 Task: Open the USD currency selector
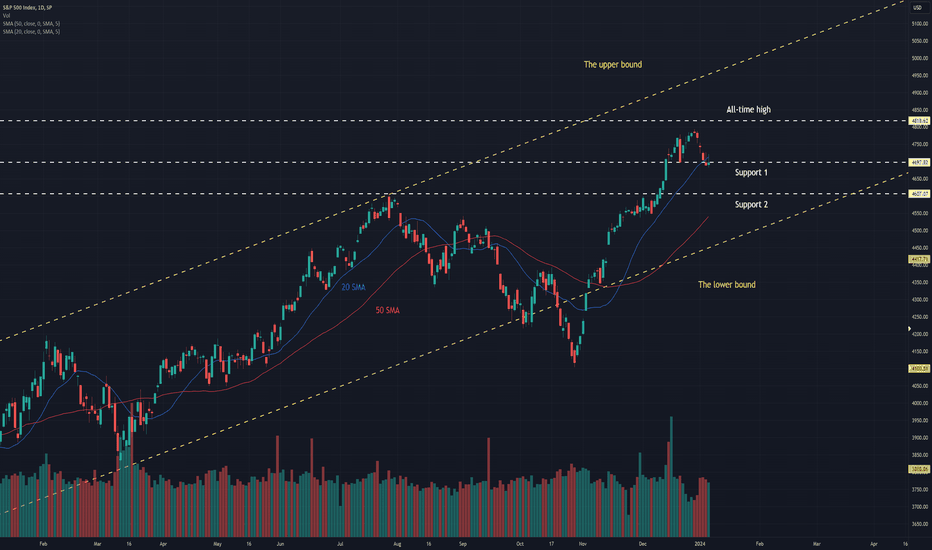[917, 8]
